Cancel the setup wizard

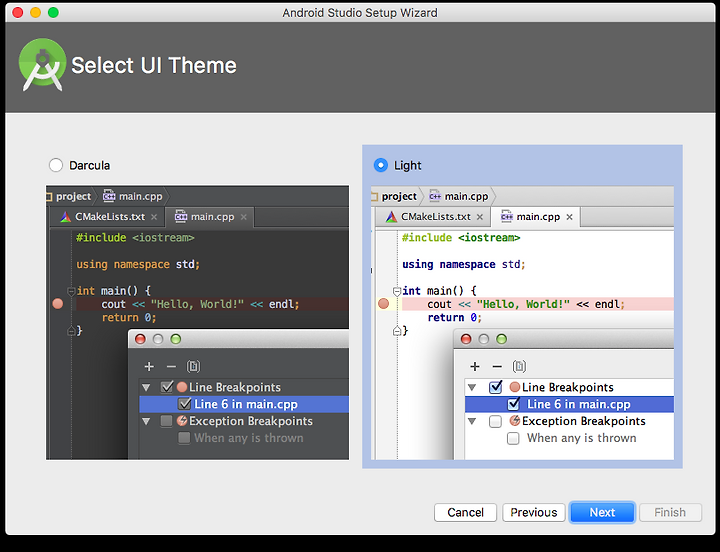click(x=465, y=512)
